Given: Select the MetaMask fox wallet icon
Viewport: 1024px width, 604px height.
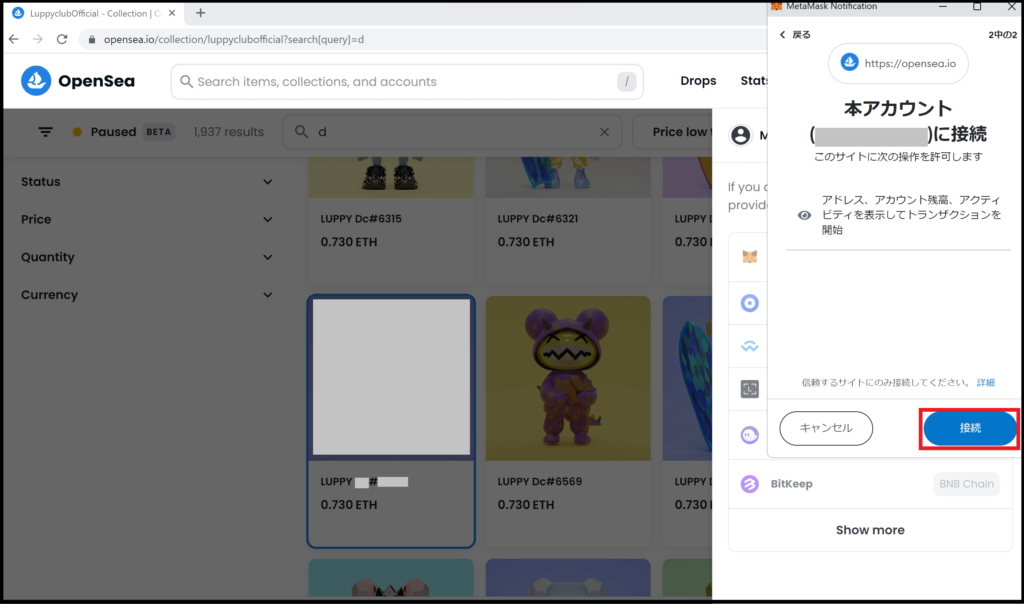Looking at the screenshot, I should (750, 257).
